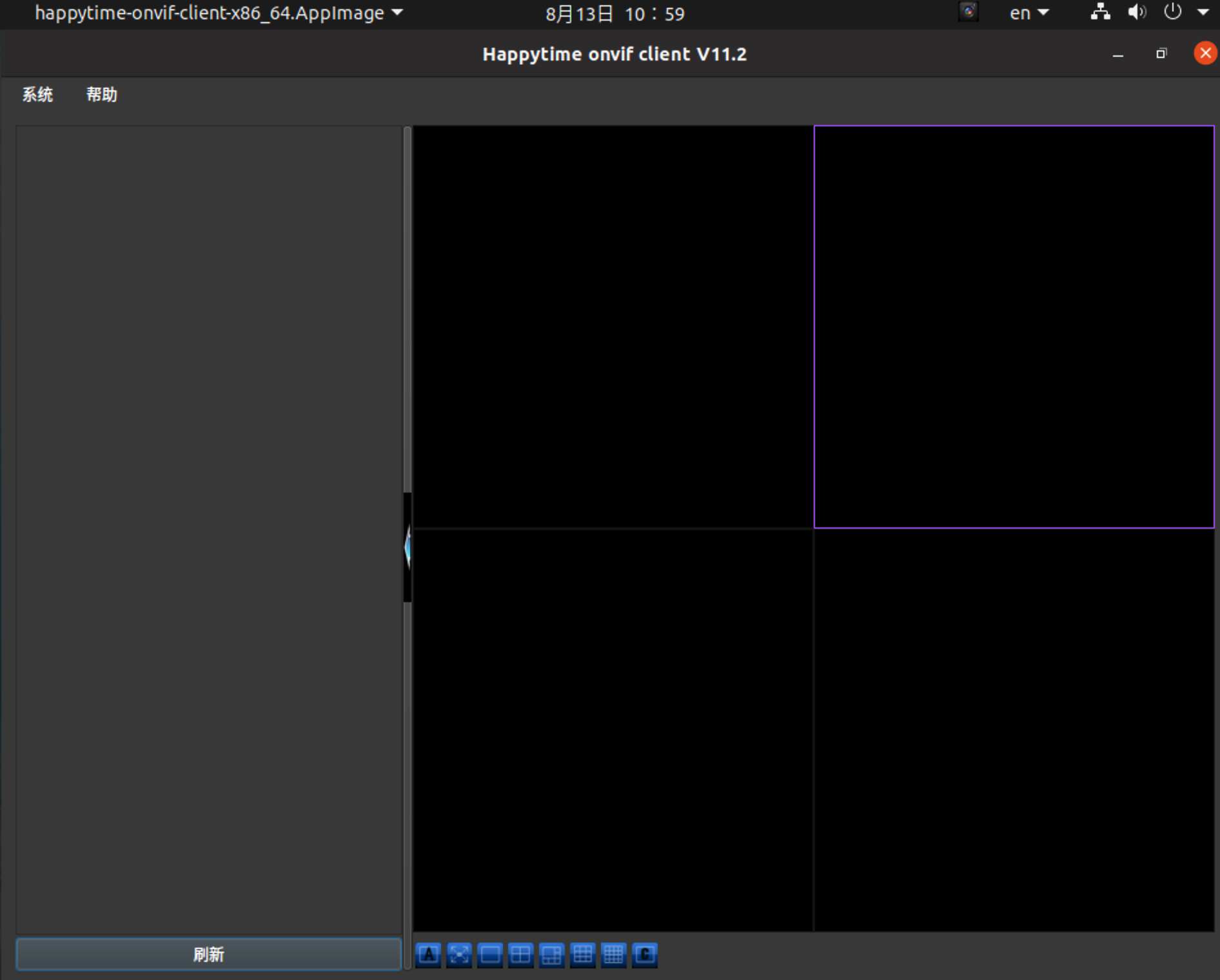Select the nine-pane (3x3) layout icon
This screenshot has width=1220, height=980.
pos(583,954)
